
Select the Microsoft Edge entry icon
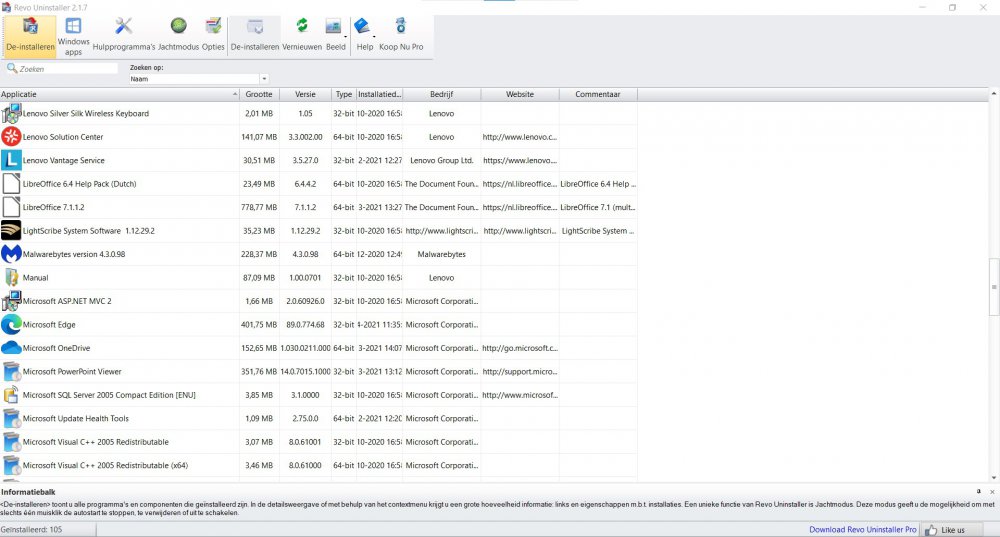[x=11, y=324]
